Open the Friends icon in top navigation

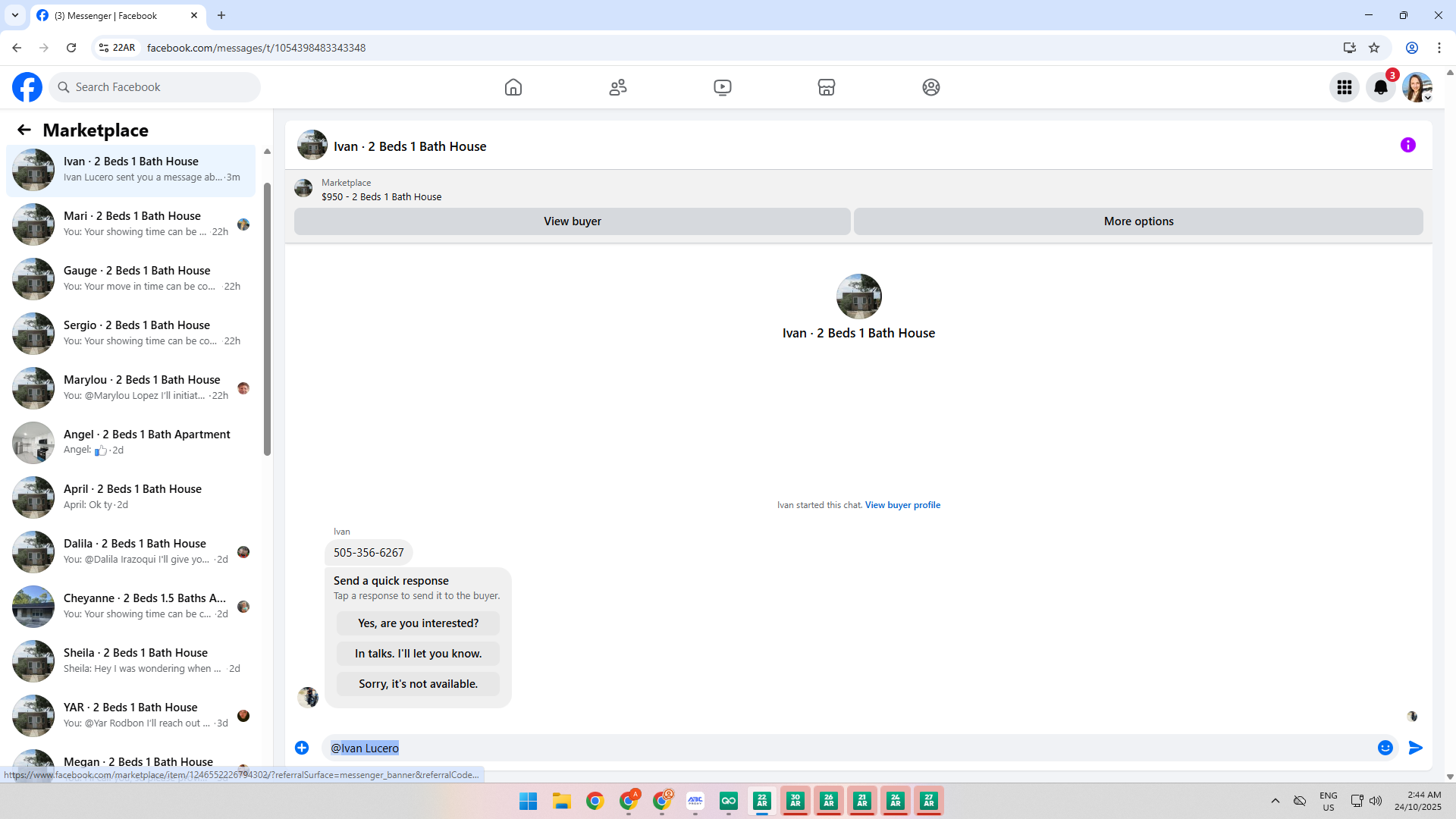[x=618, y=87]
